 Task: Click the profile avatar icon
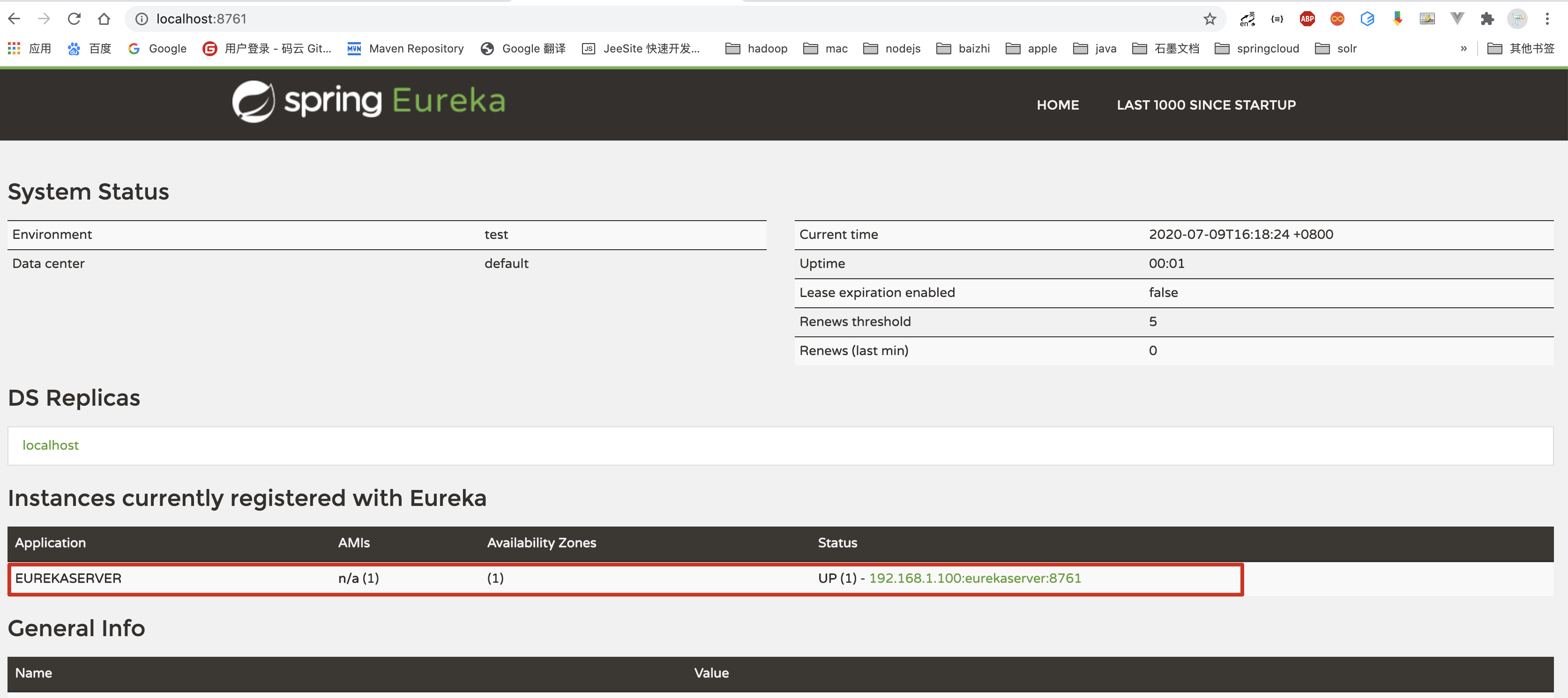pos(1517,19)
